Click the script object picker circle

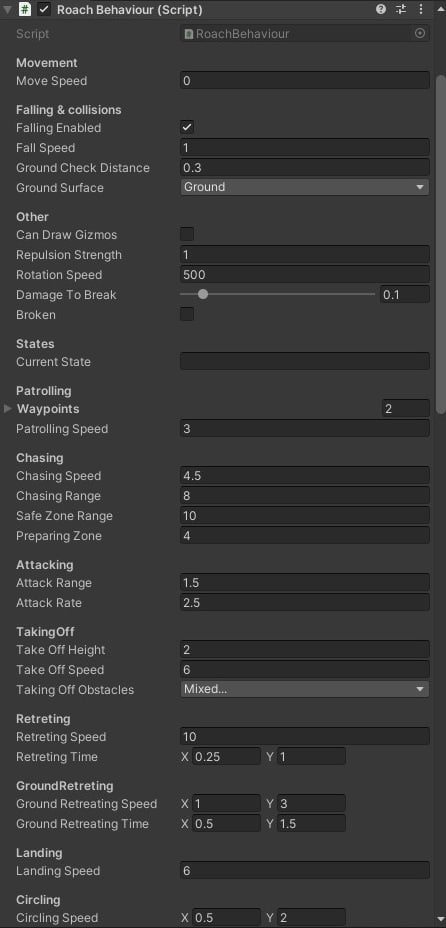420,34
